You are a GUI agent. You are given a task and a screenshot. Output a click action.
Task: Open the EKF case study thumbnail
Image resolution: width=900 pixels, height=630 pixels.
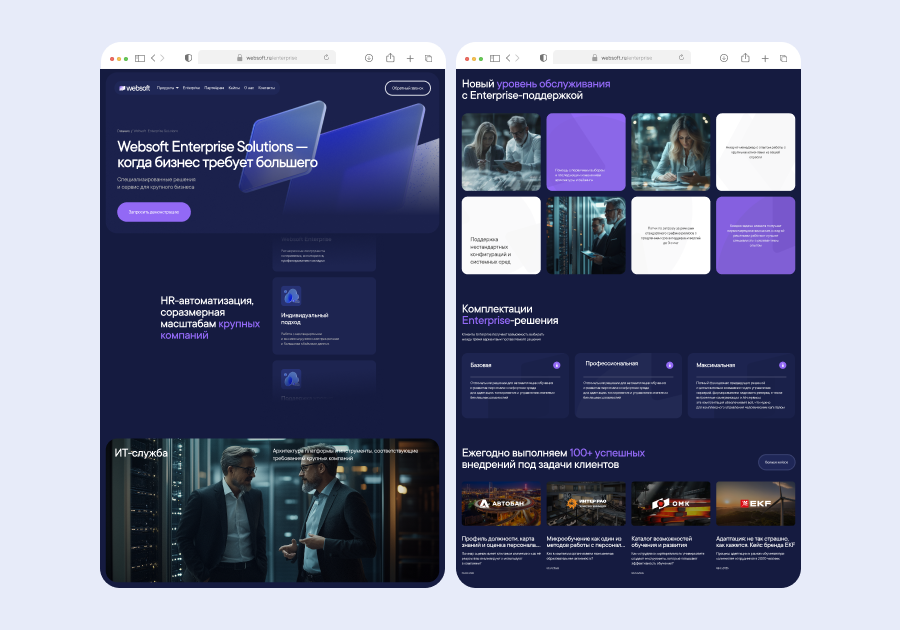click(x=755, y=504)
